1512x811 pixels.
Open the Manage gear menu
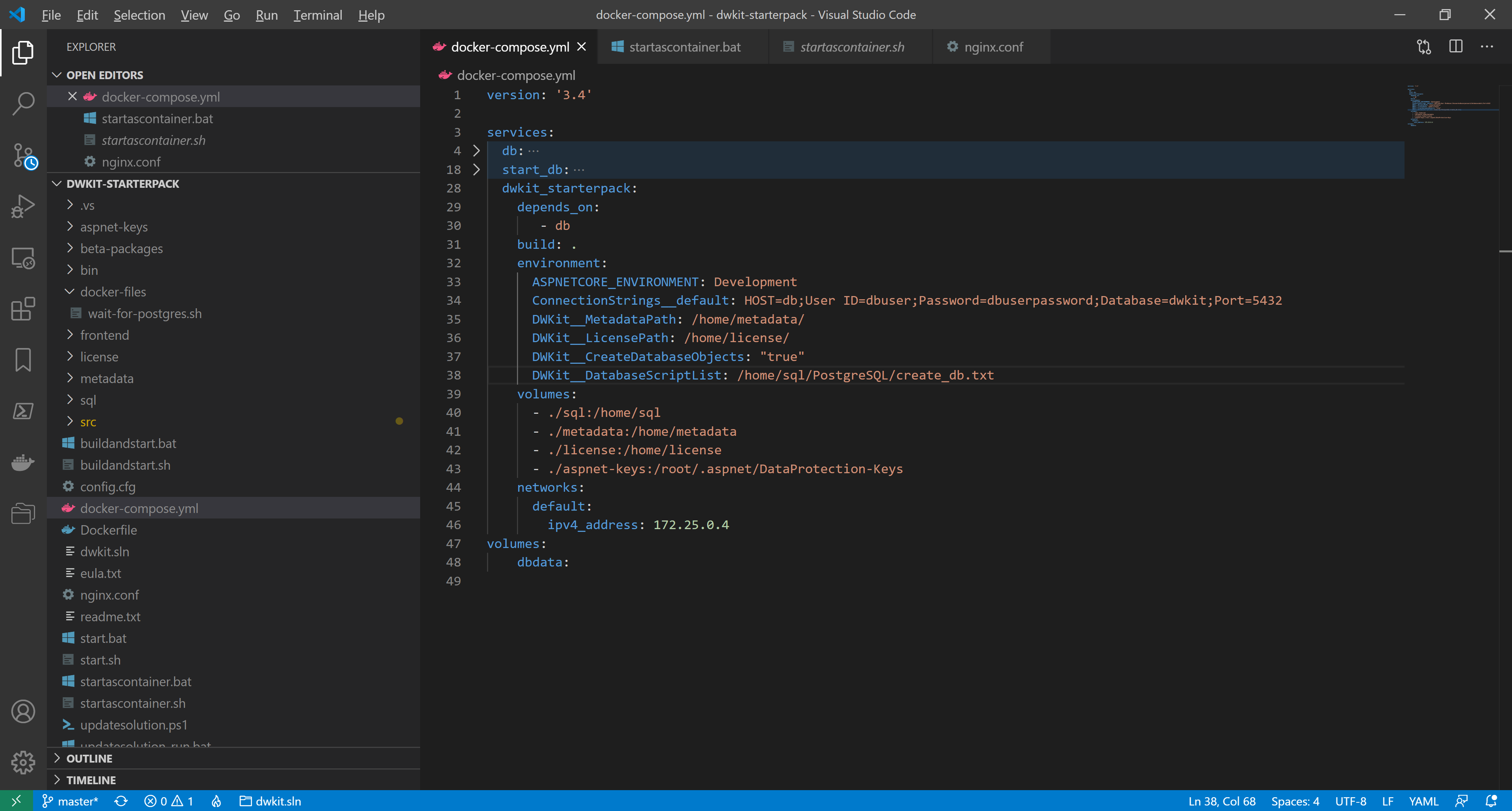click(x=23, y=762)
